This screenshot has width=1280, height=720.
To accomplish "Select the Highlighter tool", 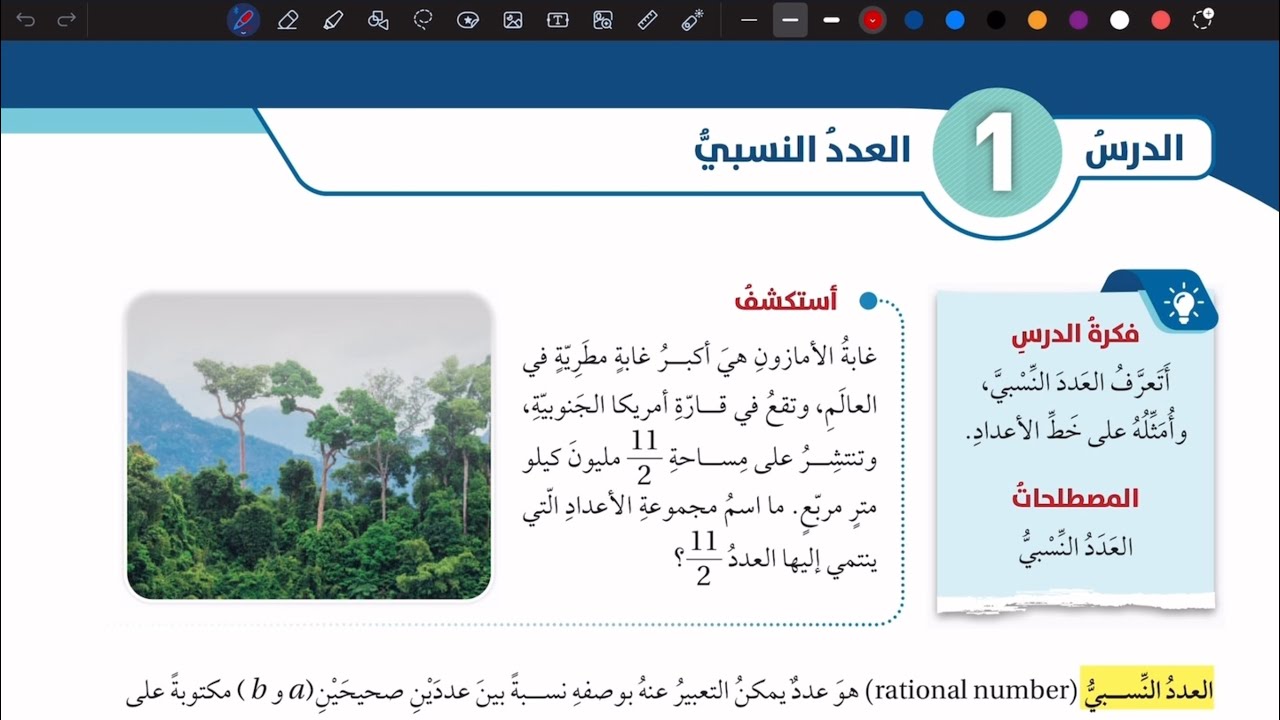I will [334, 20].
